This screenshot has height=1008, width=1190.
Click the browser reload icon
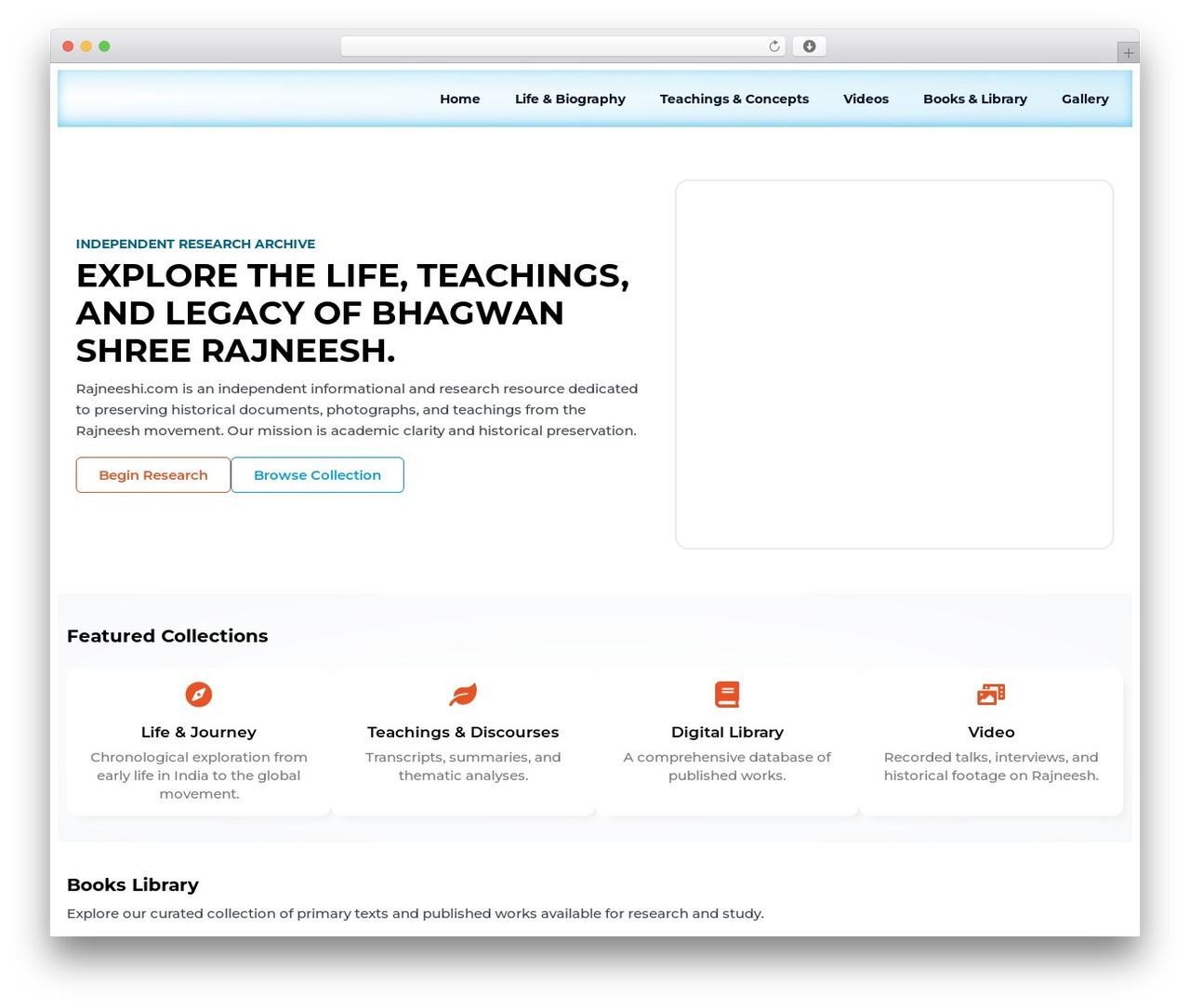pyautogui.click(x=774, y=46)
